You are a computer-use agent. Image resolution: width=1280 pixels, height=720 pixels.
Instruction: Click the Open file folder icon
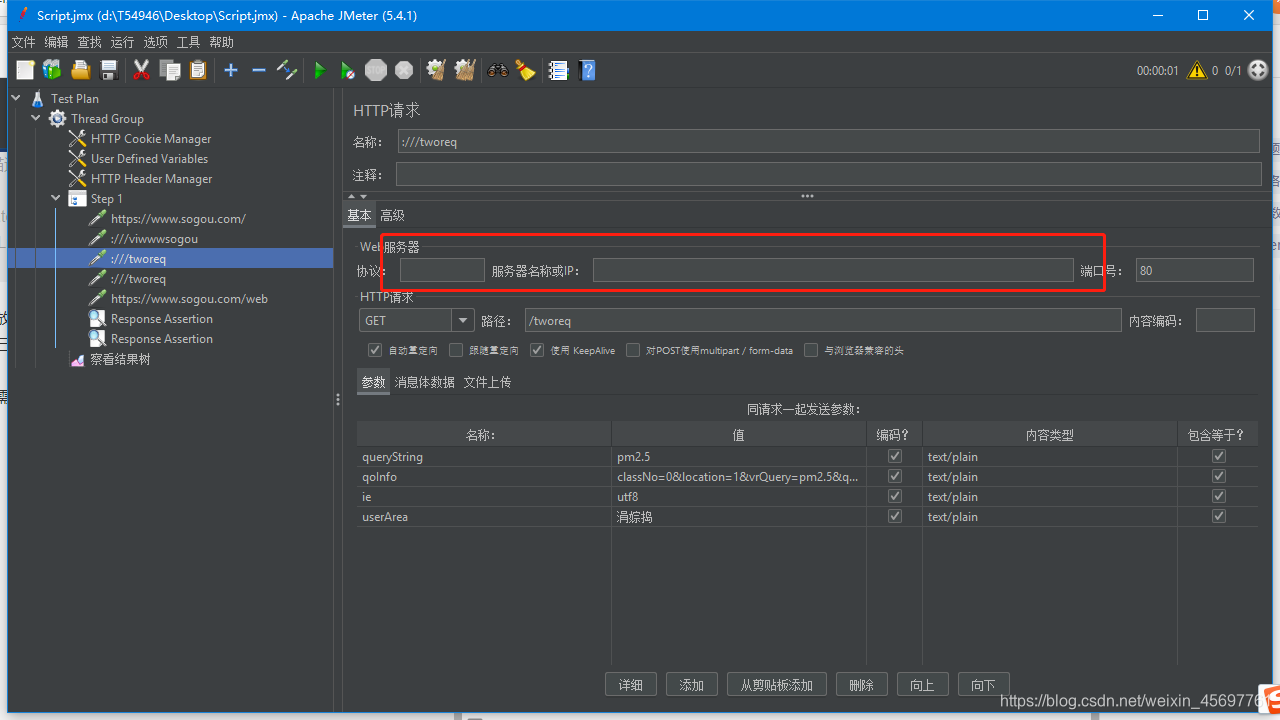click(x=81, y=70)
